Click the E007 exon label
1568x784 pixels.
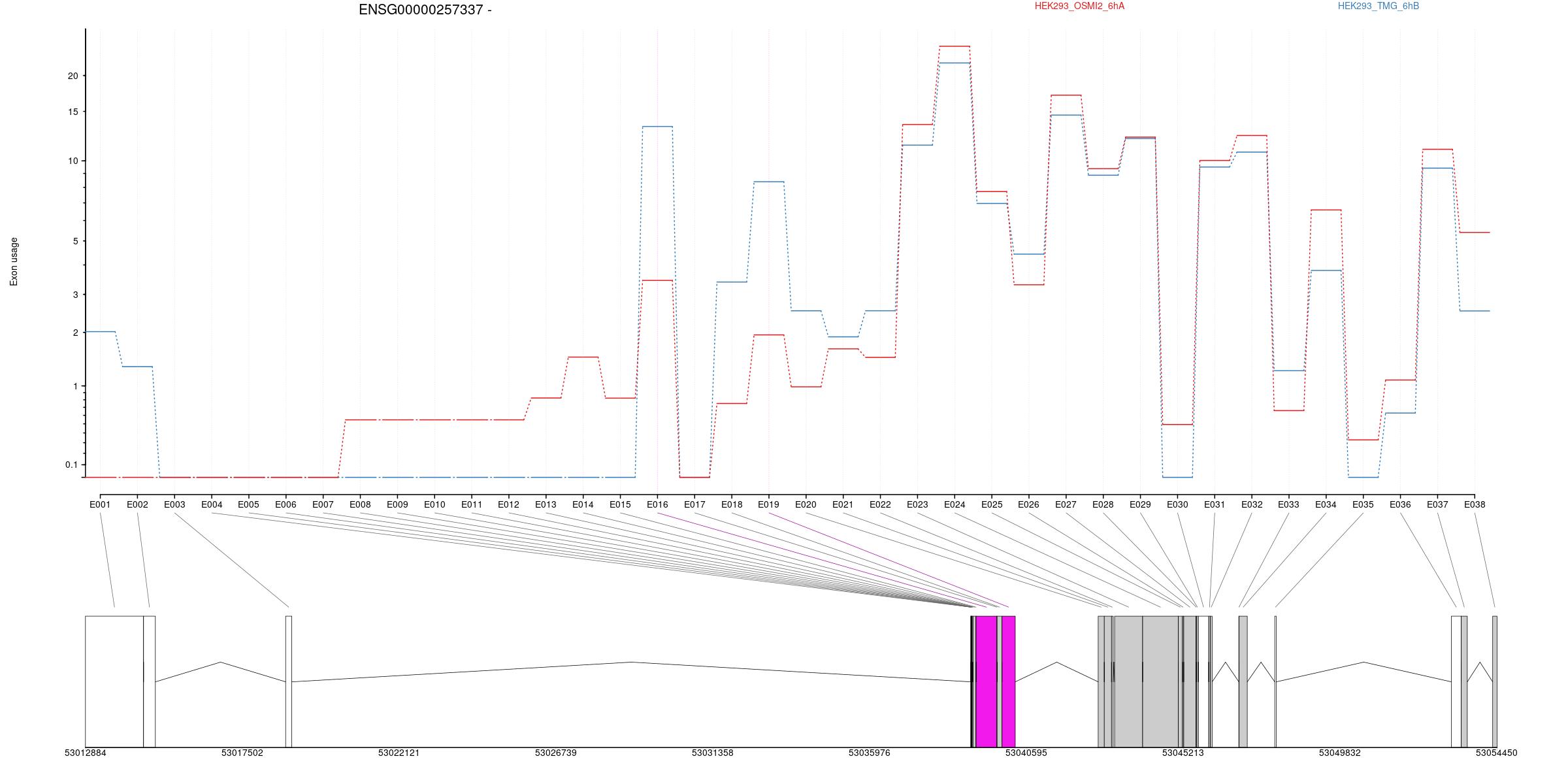[x=323, y=504]
